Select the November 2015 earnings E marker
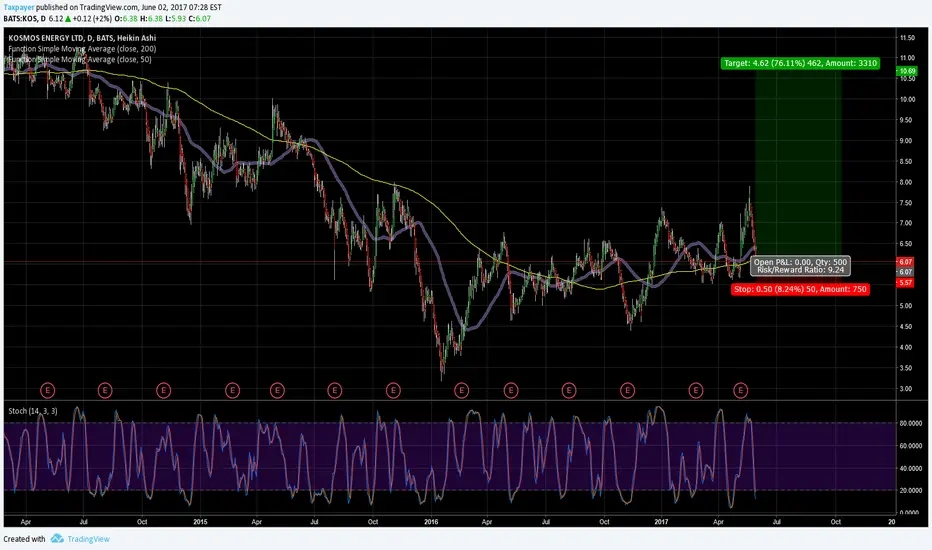 pyautogui.click(x=393, y=391)
